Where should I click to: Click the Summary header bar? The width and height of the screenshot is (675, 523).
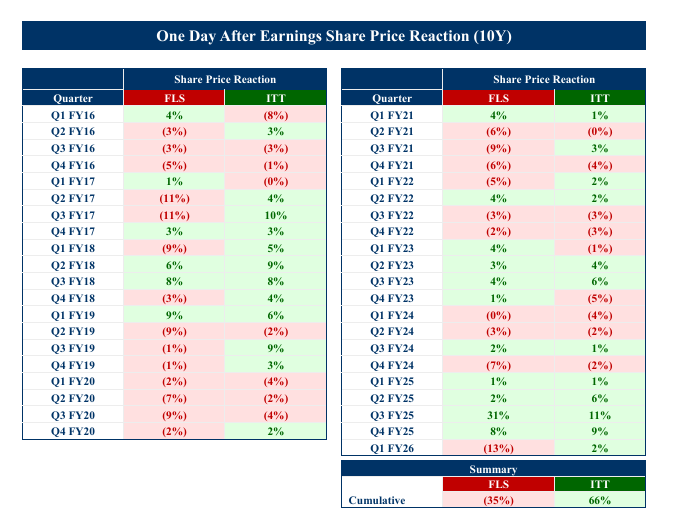(x=493, y=469)
